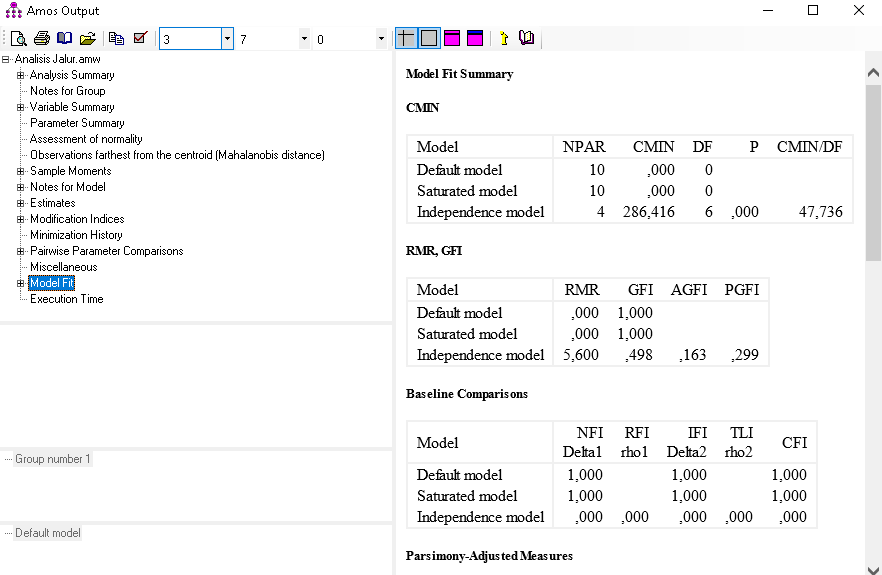The height and width of the screenshot is (575, 882).
Task: Click the Open folder toolbar icon
Action: pyautogui.click(x=88, y=38)
